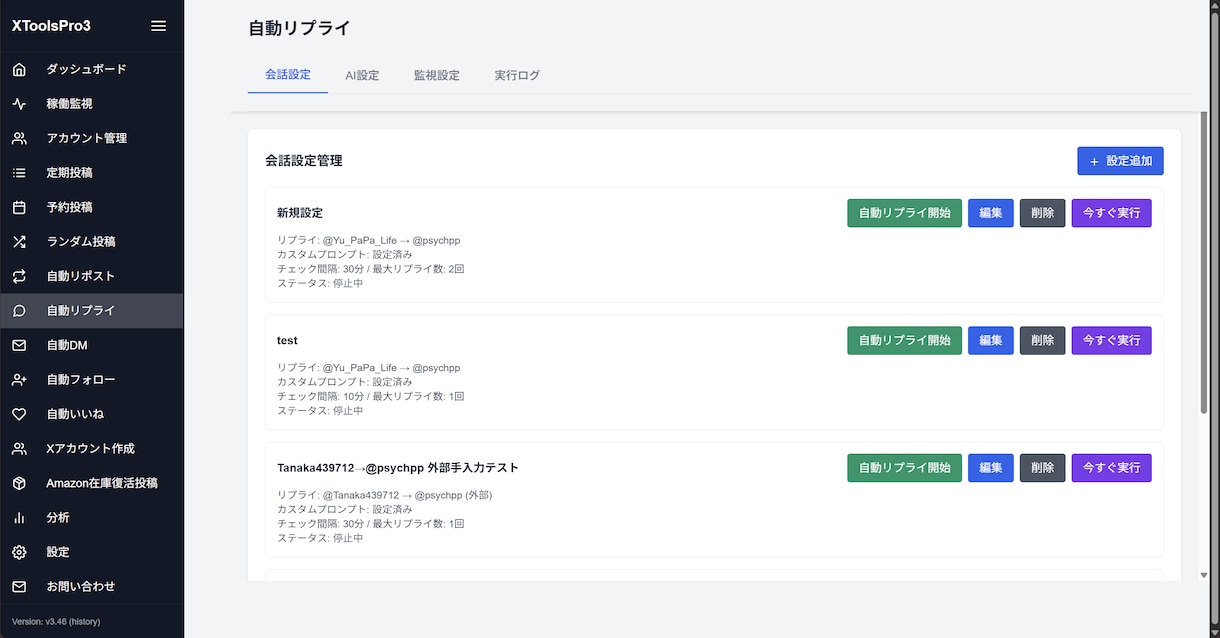1220x638 pixels.
Task: Click 'チェック間隔: 30分 / 最大リプライ数: 2回' text
Action: 370,269
